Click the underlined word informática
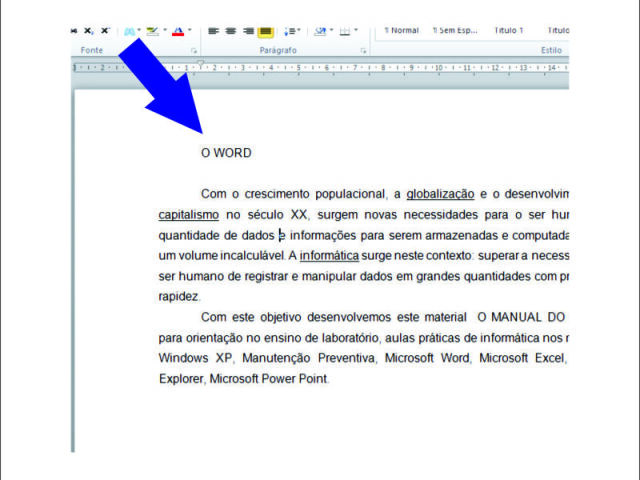Image resolution: width=640 pixels, height=480 pixels. (x=329, y=256)
